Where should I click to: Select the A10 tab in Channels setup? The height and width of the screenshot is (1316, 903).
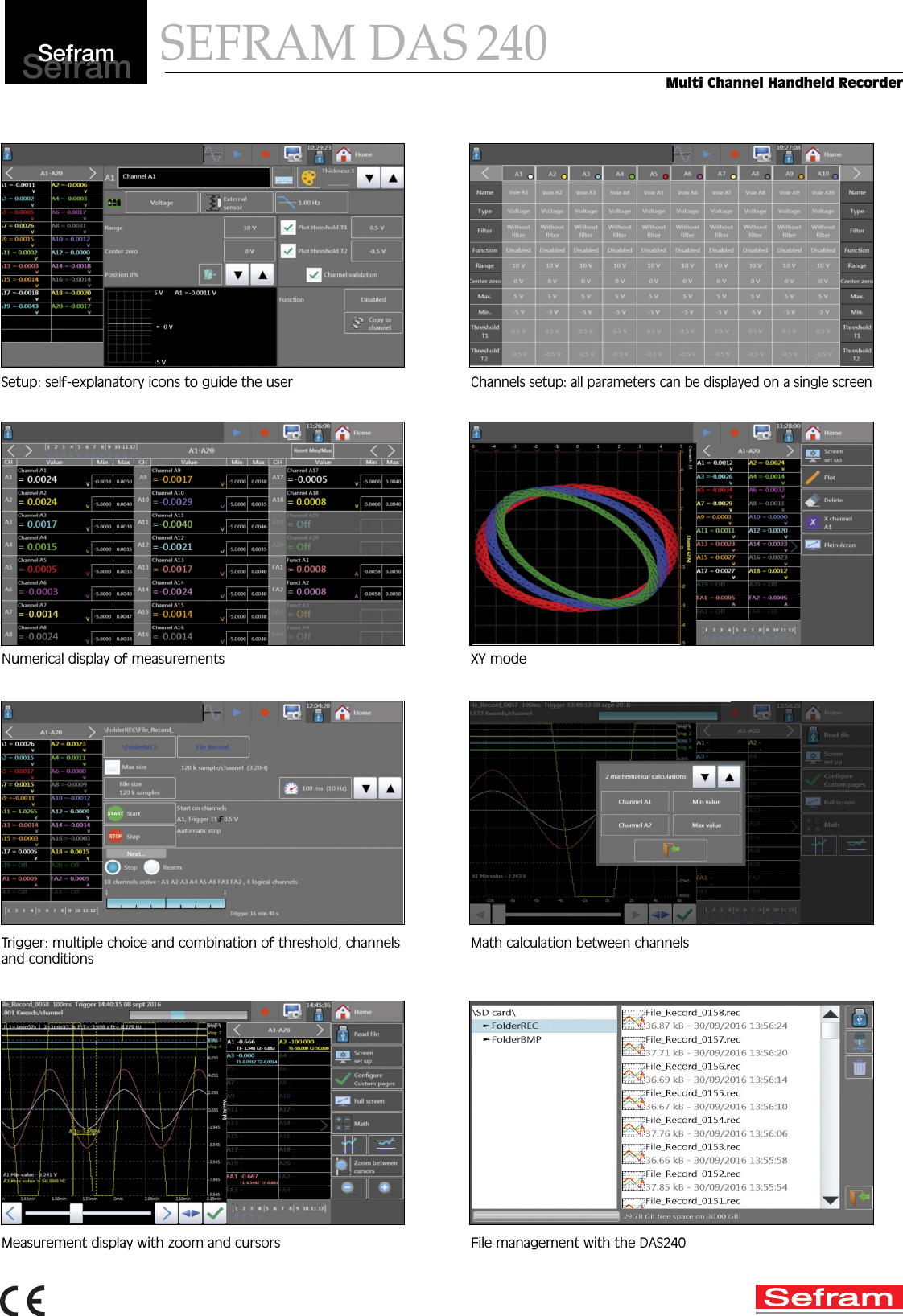click(x=823, y=174)
